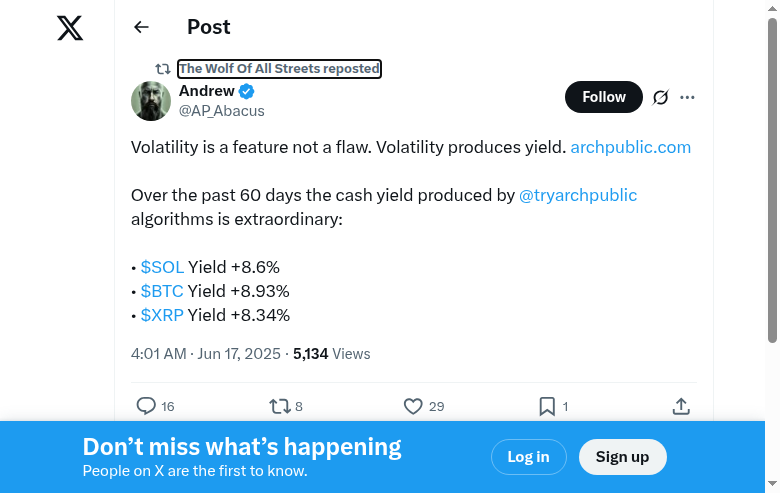Open the @tryarchpublic mention
Image resolution: width=780 pixels, height=493 pixels.
click(x=578, y=195)
